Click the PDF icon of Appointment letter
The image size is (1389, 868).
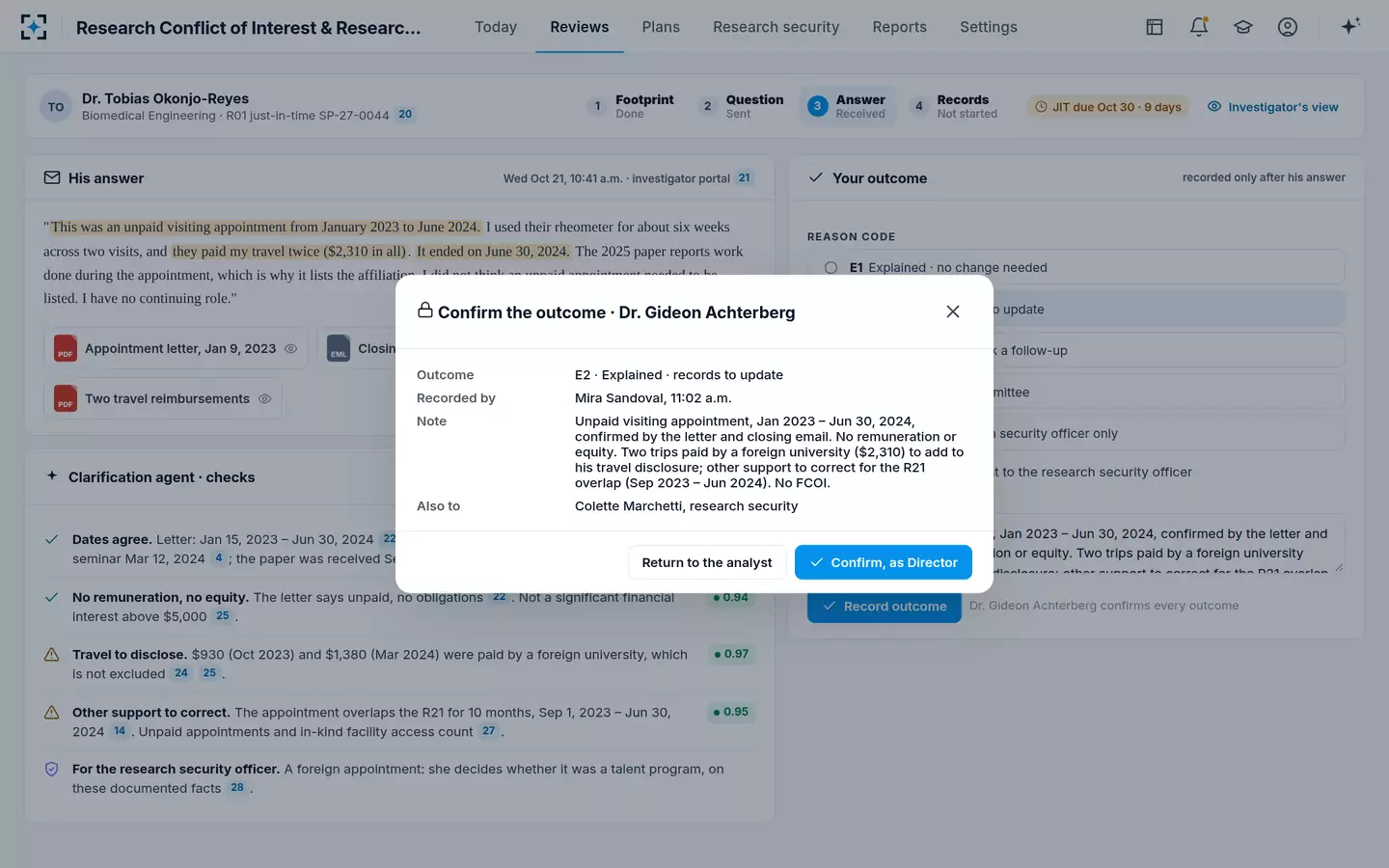(66, 348)
